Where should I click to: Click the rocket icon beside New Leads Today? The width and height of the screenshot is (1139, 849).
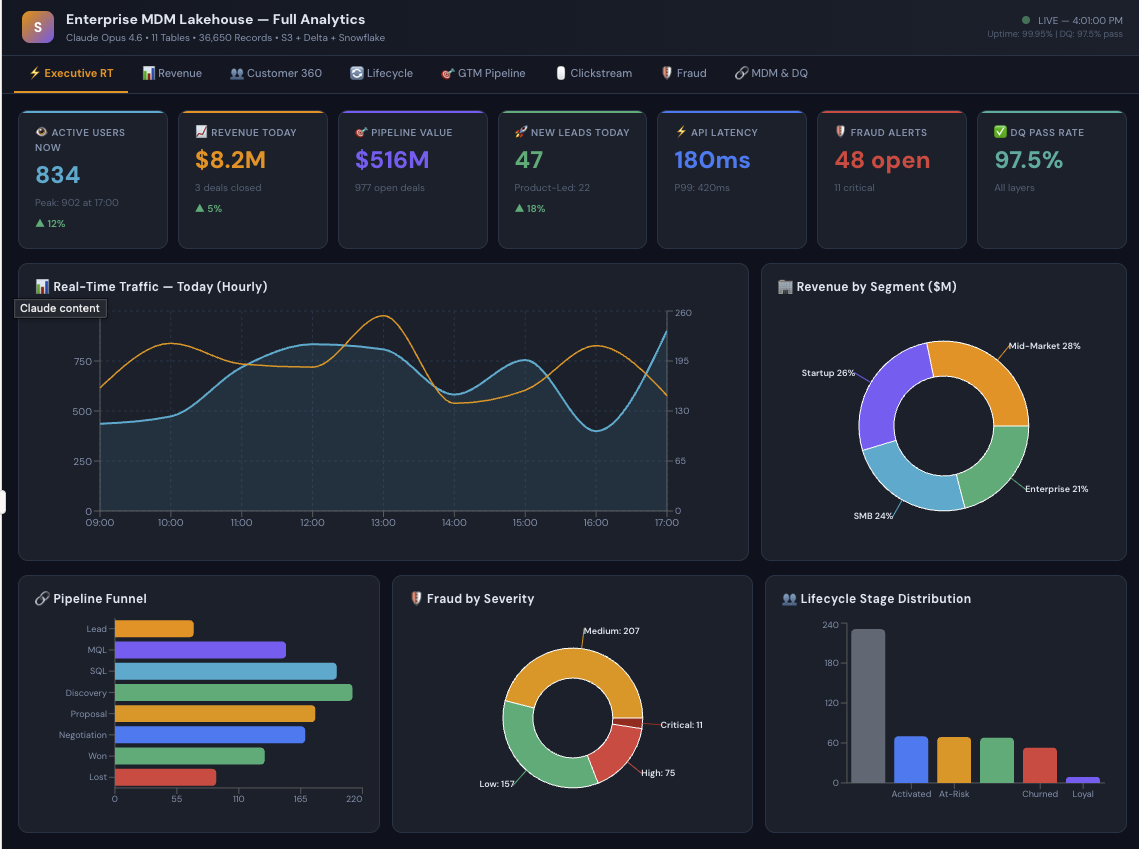521,132
